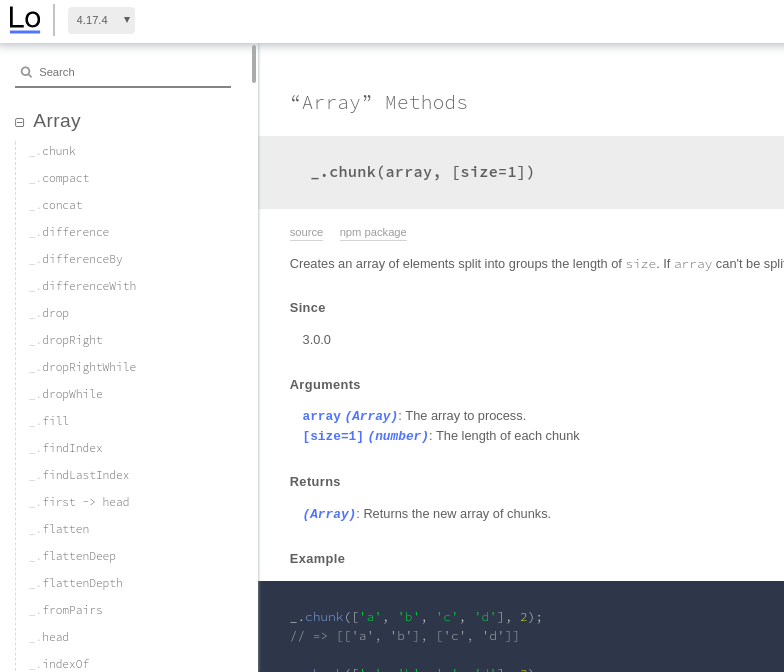
Task: Click the [size=1] (number) argument text
Action: [x=366, y=436]
